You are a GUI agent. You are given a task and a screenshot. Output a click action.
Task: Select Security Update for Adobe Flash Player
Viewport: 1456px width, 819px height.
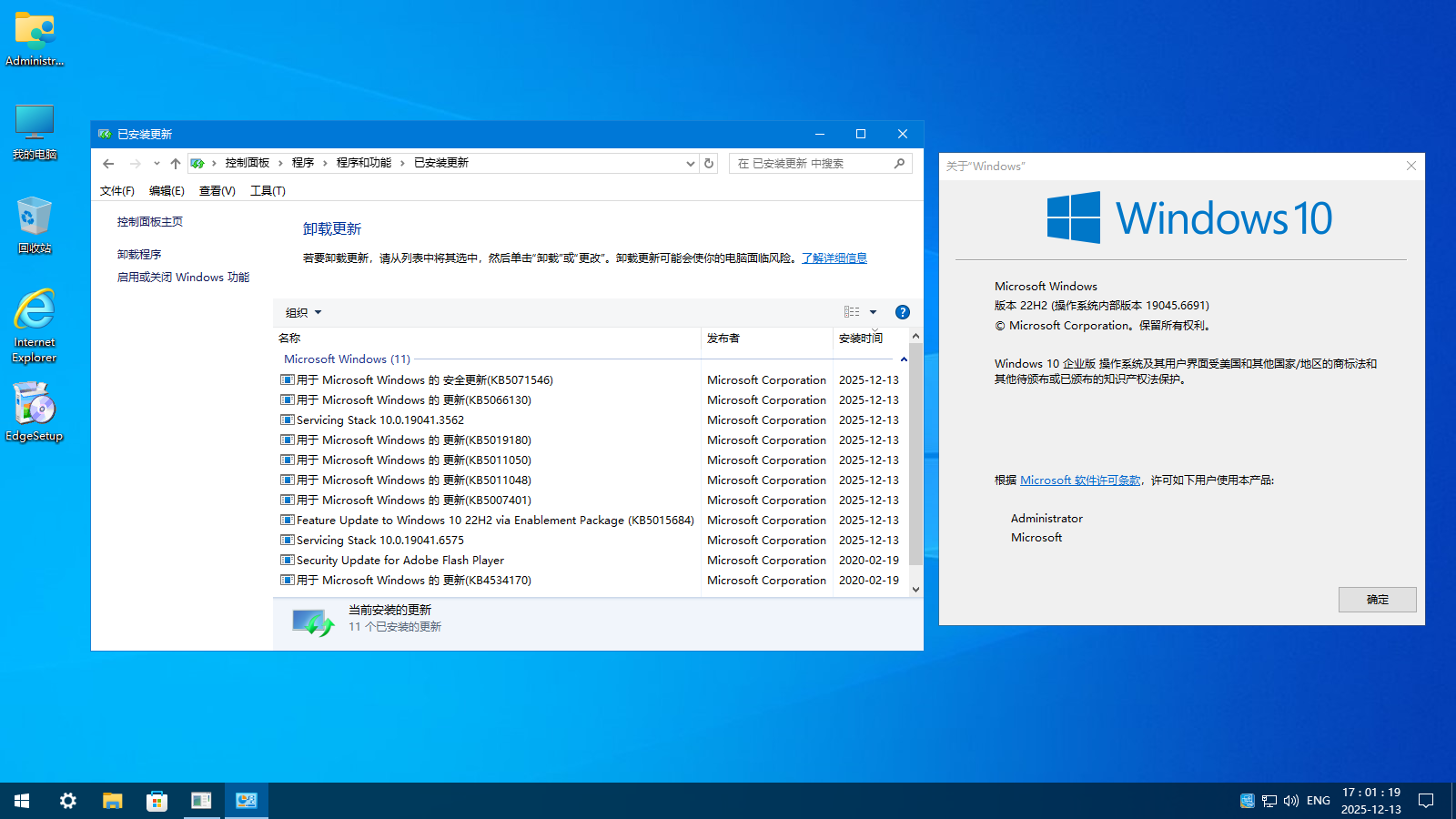click(590, 561)
